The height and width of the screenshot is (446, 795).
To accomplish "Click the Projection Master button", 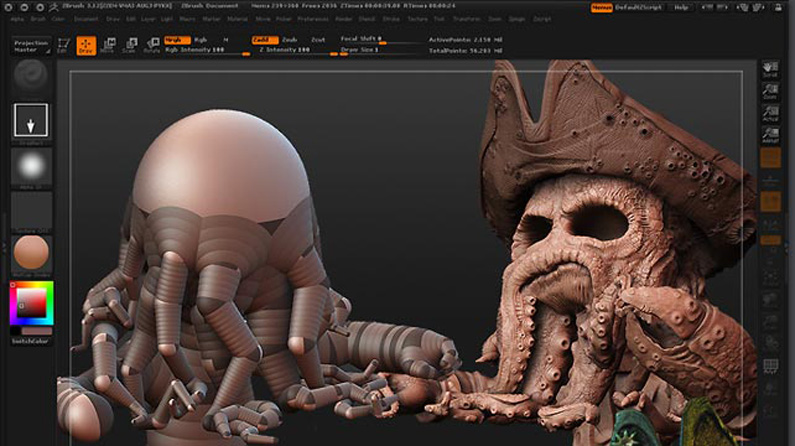I will tap(31, 46).
